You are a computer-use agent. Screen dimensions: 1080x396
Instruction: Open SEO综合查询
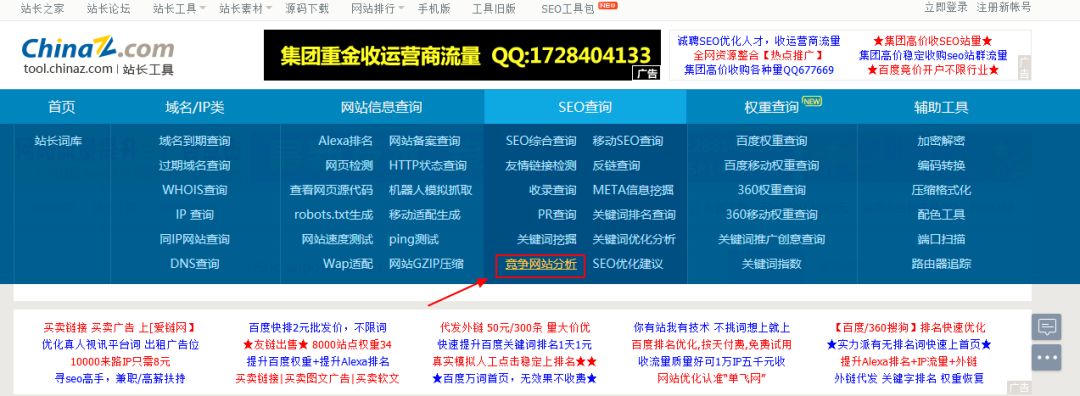541,141
